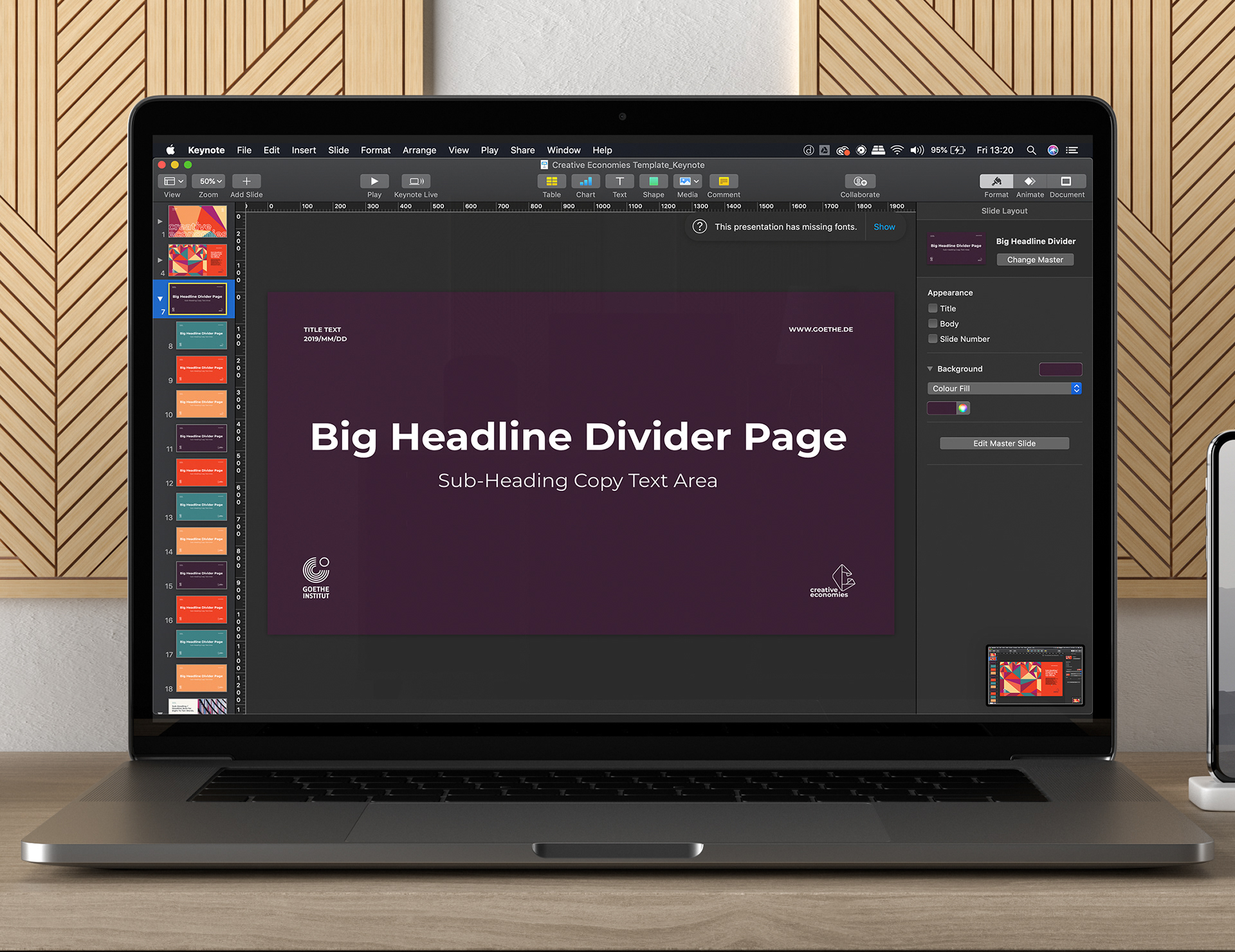This screenshot has width=1235, height=952.
Task: Open the Insert menu
Action: point(304,150)
